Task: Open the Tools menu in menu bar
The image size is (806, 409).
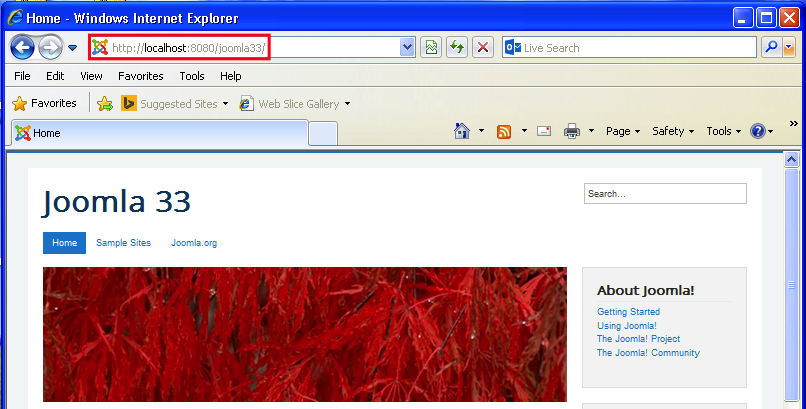Action: click(192, 76)
